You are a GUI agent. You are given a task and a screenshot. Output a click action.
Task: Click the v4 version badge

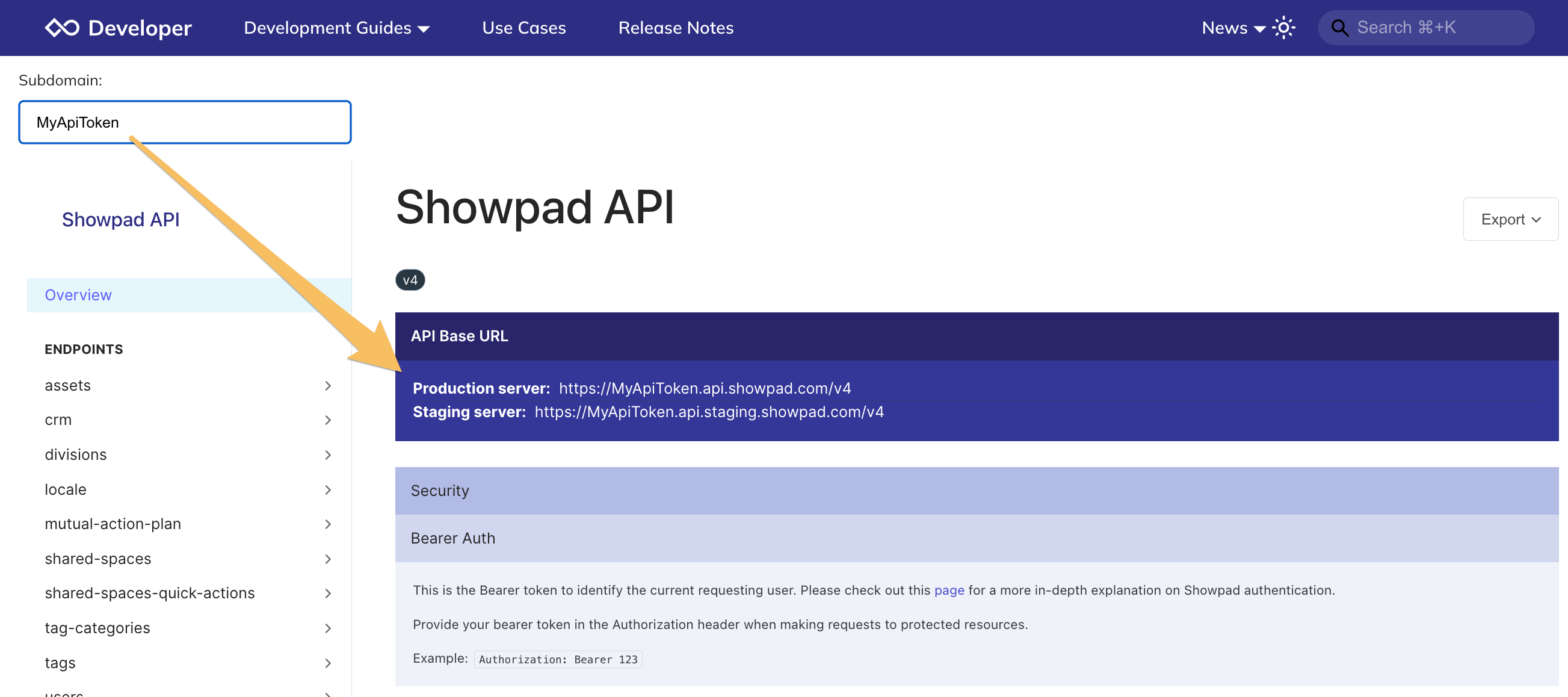410,280
